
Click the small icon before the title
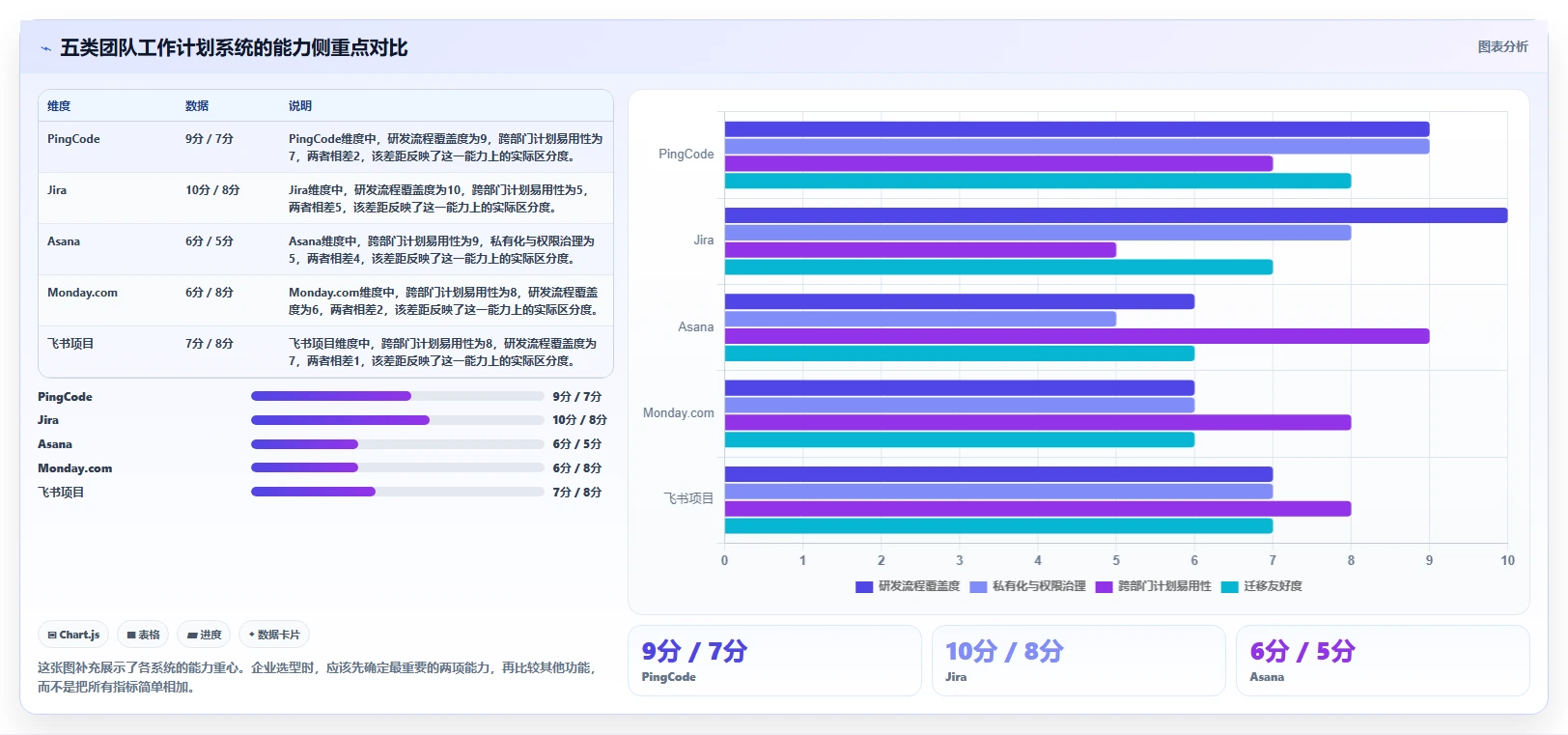pyautogui.click(x=45, y=48)
